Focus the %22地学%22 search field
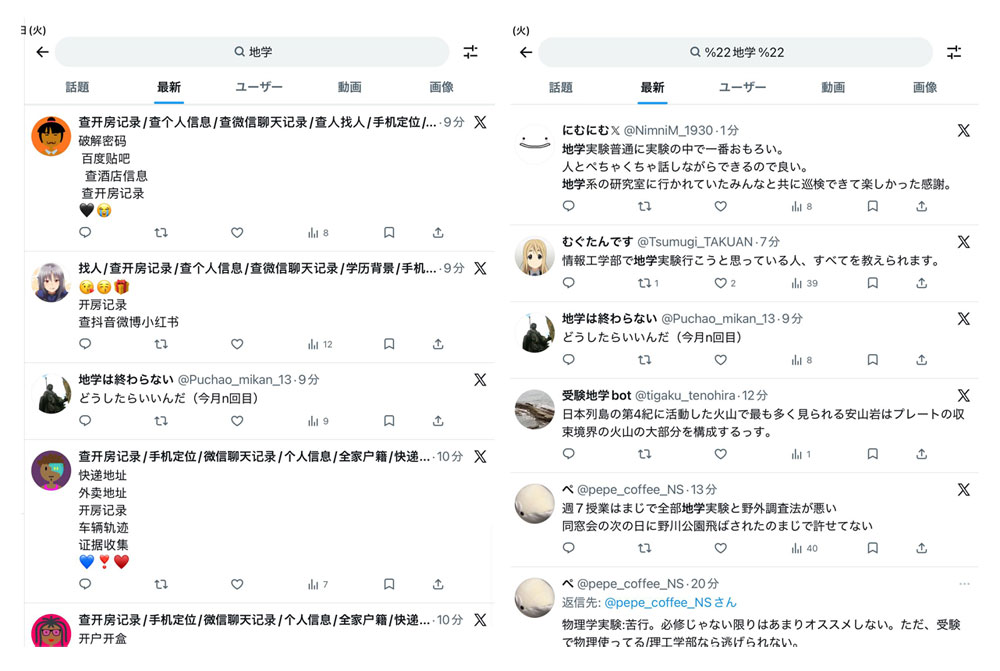 click(x=736, y=52)
